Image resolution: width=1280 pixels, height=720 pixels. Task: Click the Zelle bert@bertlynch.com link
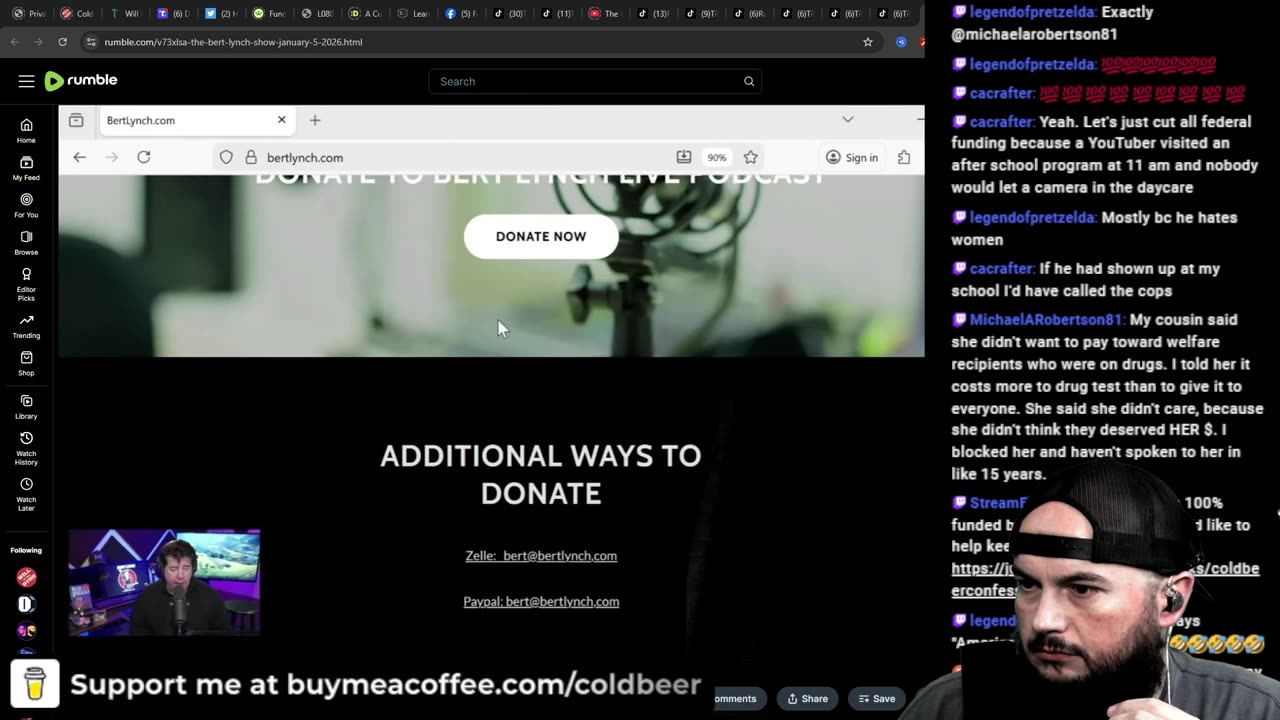point(541,555)
